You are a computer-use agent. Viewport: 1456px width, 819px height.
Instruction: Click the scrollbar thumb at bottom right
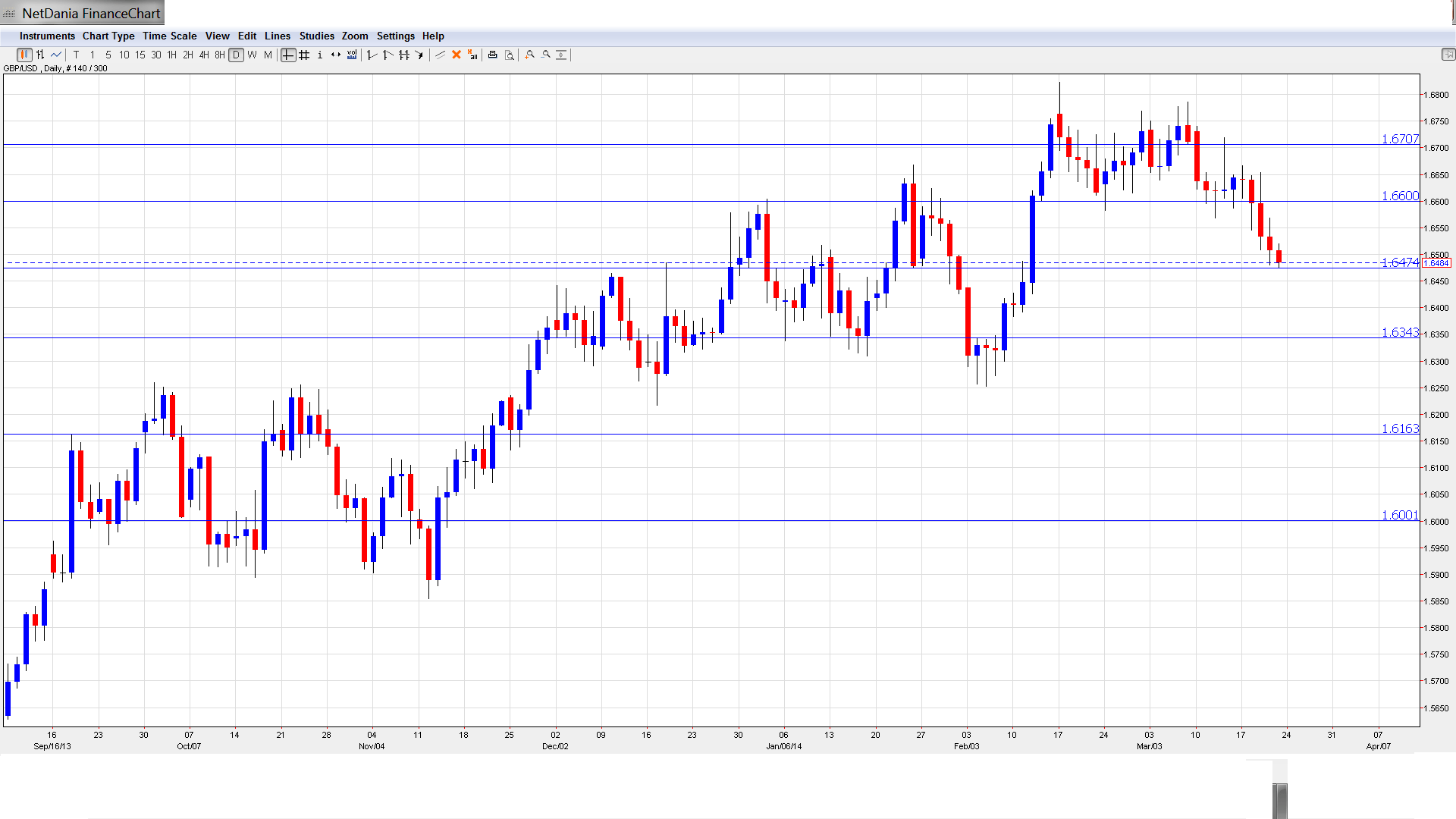1280,800
